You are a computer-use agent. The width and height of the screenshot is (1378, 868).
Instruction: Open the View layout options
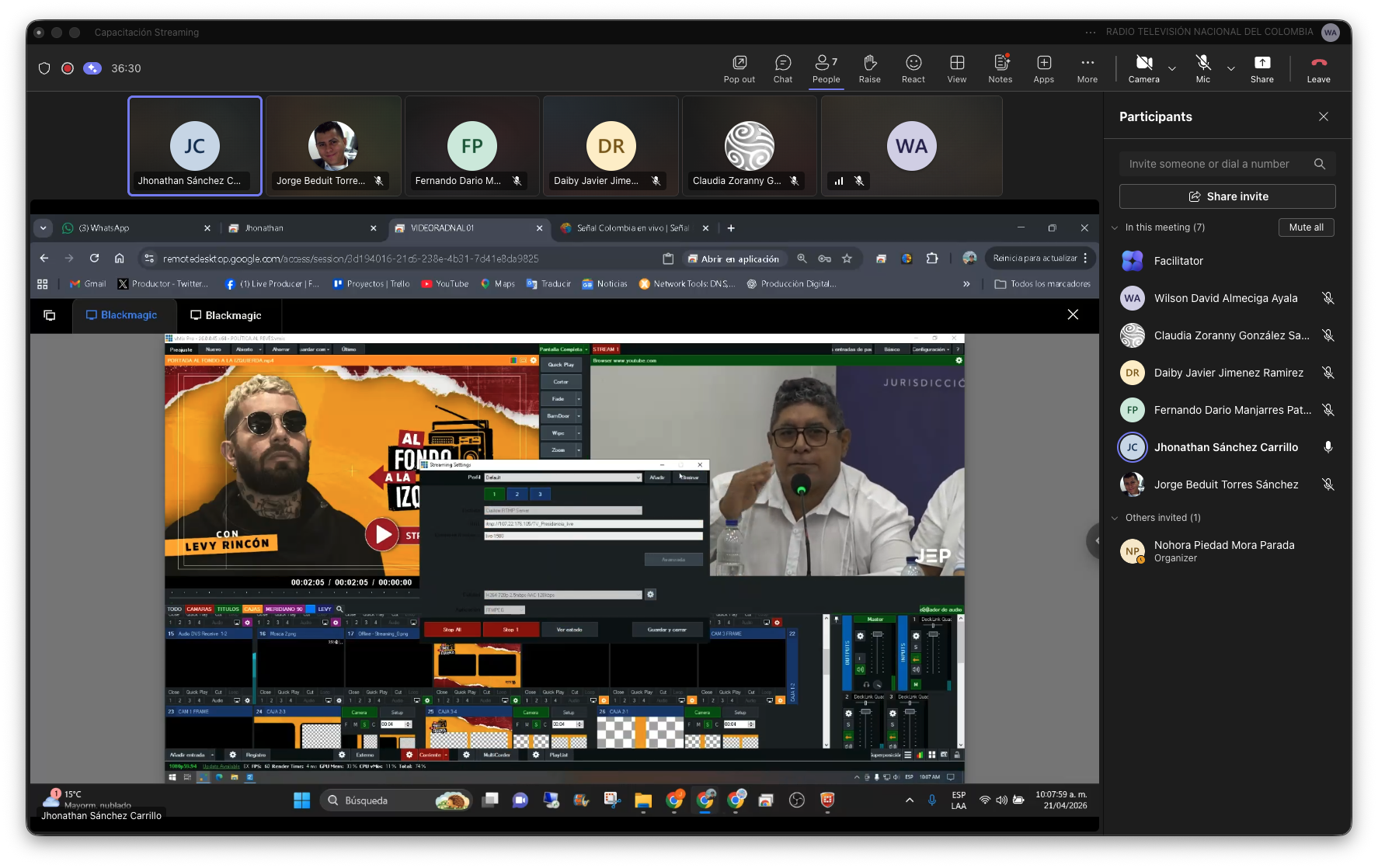tap(956, 68)
